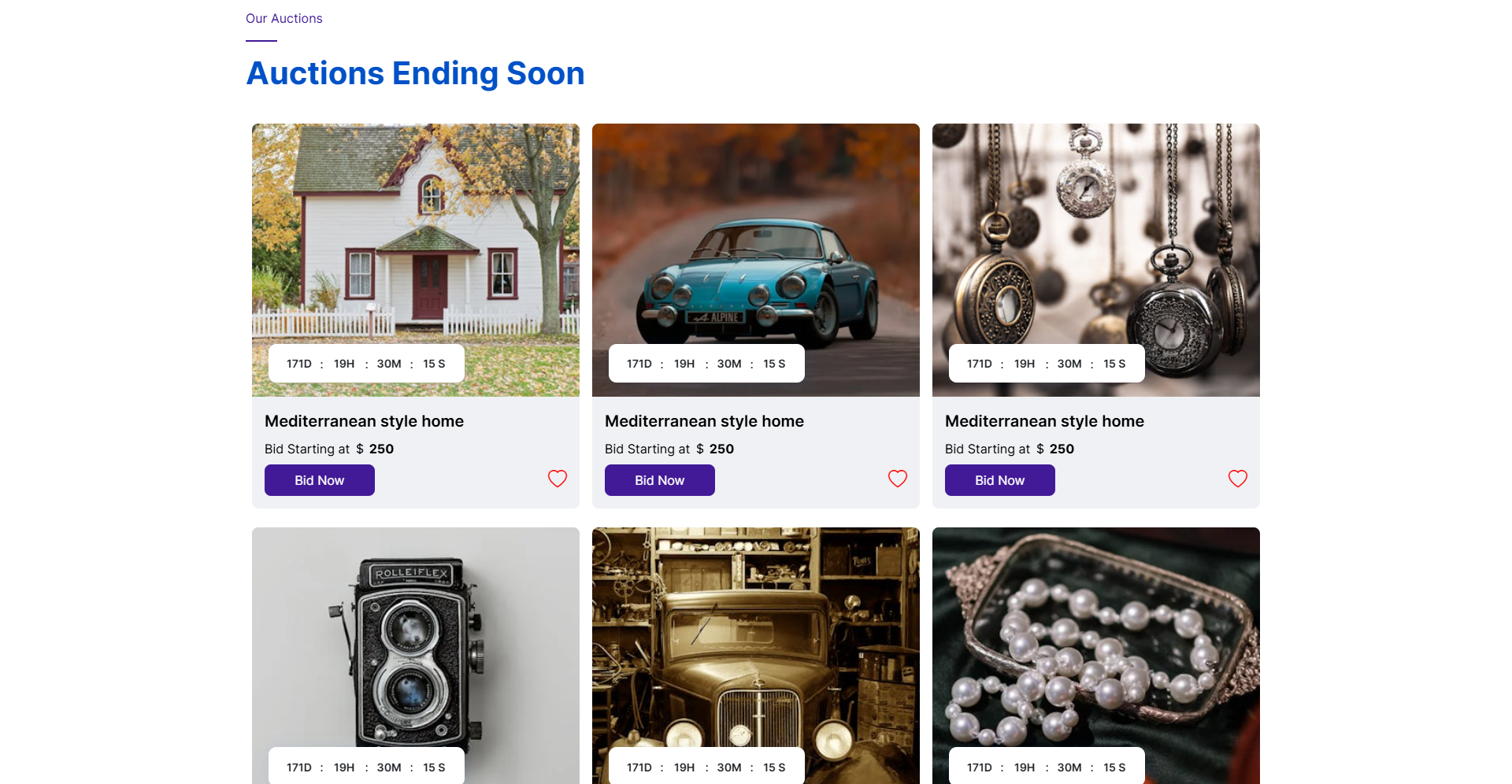Click the Our Auctions label
This screenshot has height=784, width=1512.
[283, 18]
